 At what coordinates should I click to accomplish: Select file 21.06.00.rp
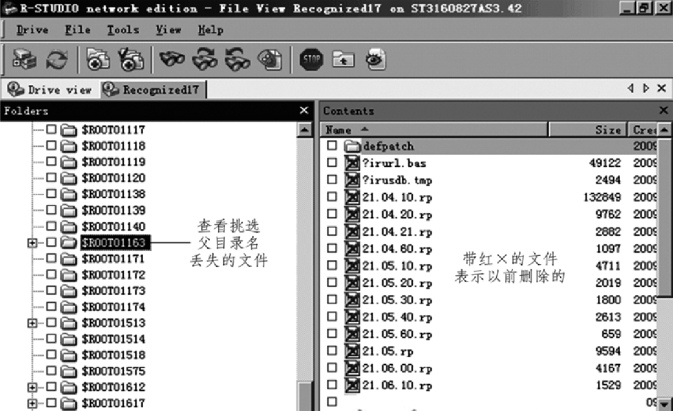pos(397,369)
